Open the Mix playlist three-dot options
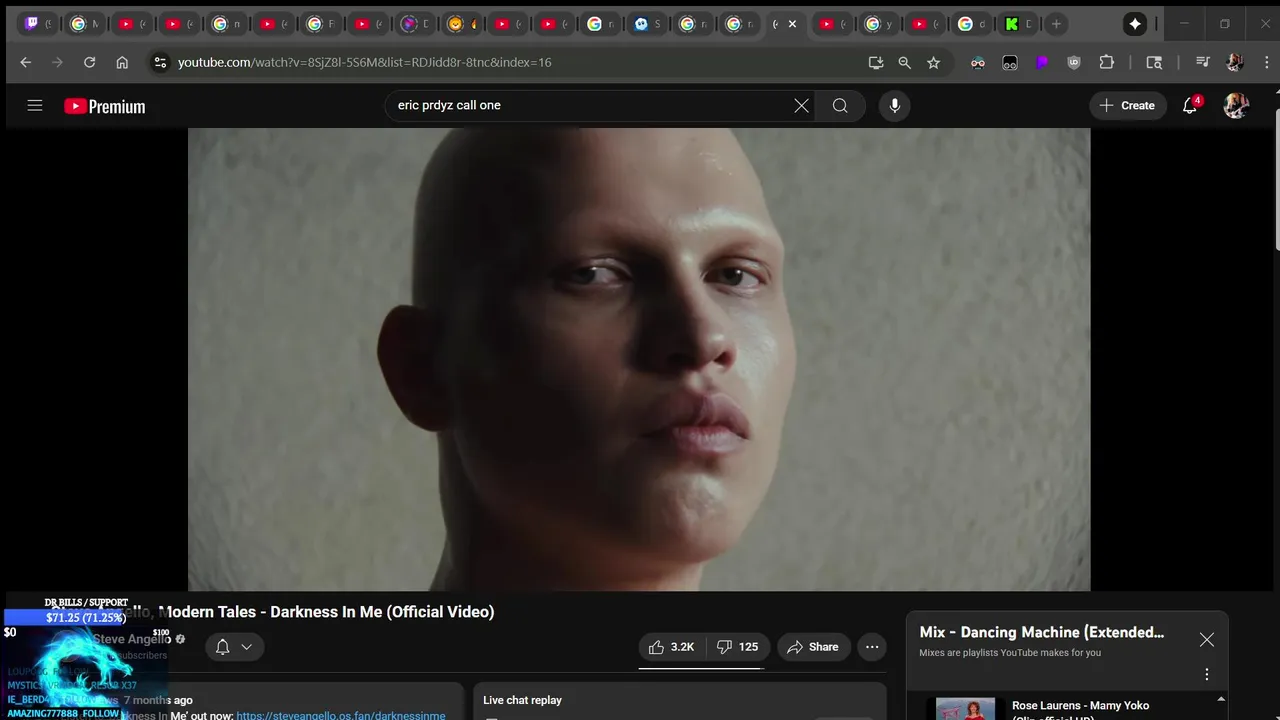The width and height of the screenshot is (1280, 720). click(x=1207, y=674)
